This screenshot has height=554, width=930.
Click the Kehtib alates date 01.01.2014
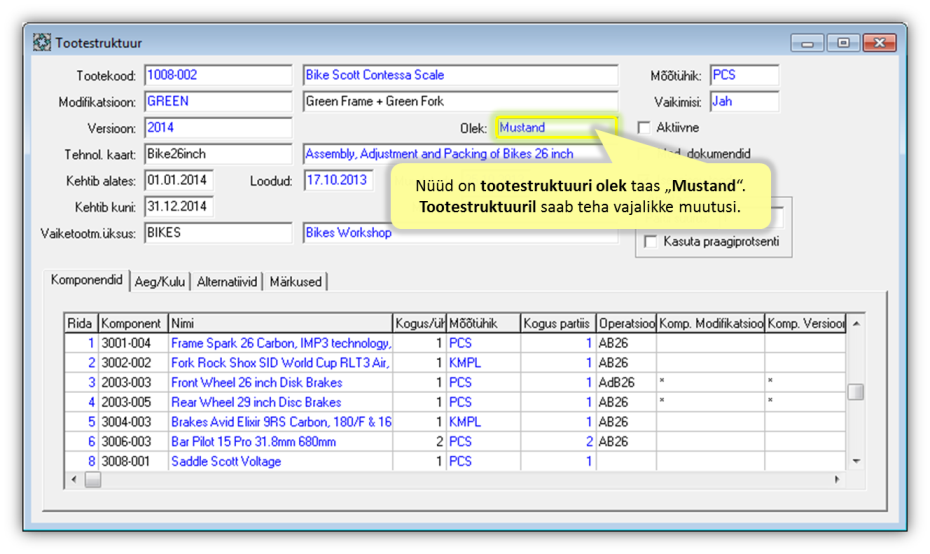click(x=179, y=180)
